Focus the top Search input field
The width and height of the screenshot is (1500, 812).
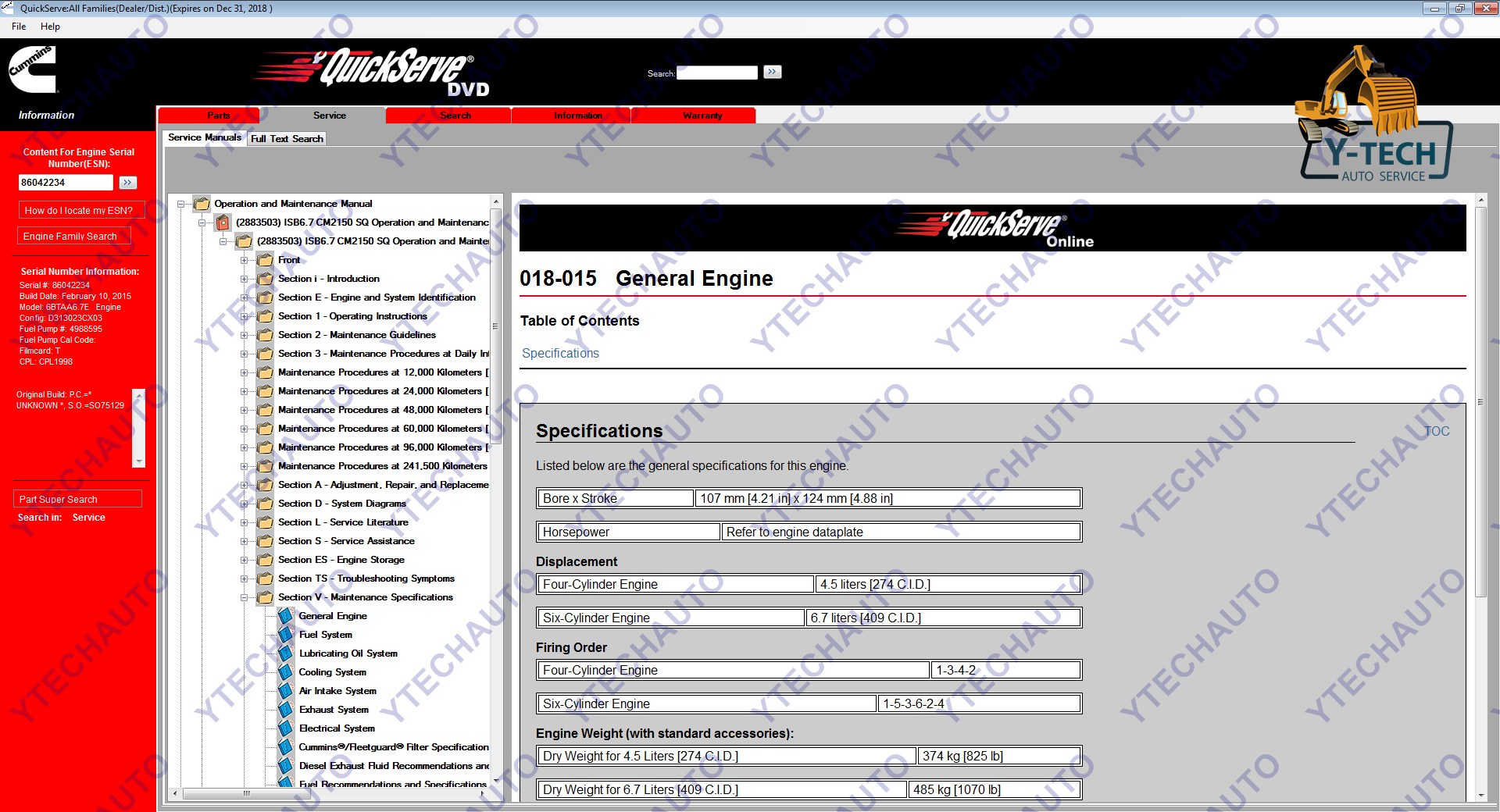(x=717, y=73)
